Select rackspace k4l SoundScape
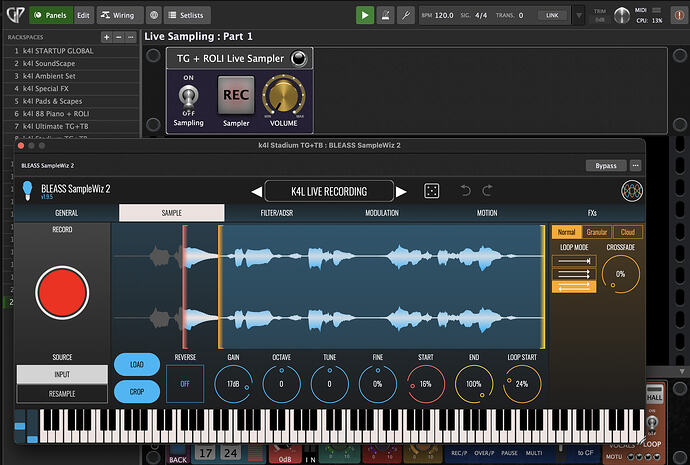Viewport: 690px width, 465px height. tap(71, 63)
